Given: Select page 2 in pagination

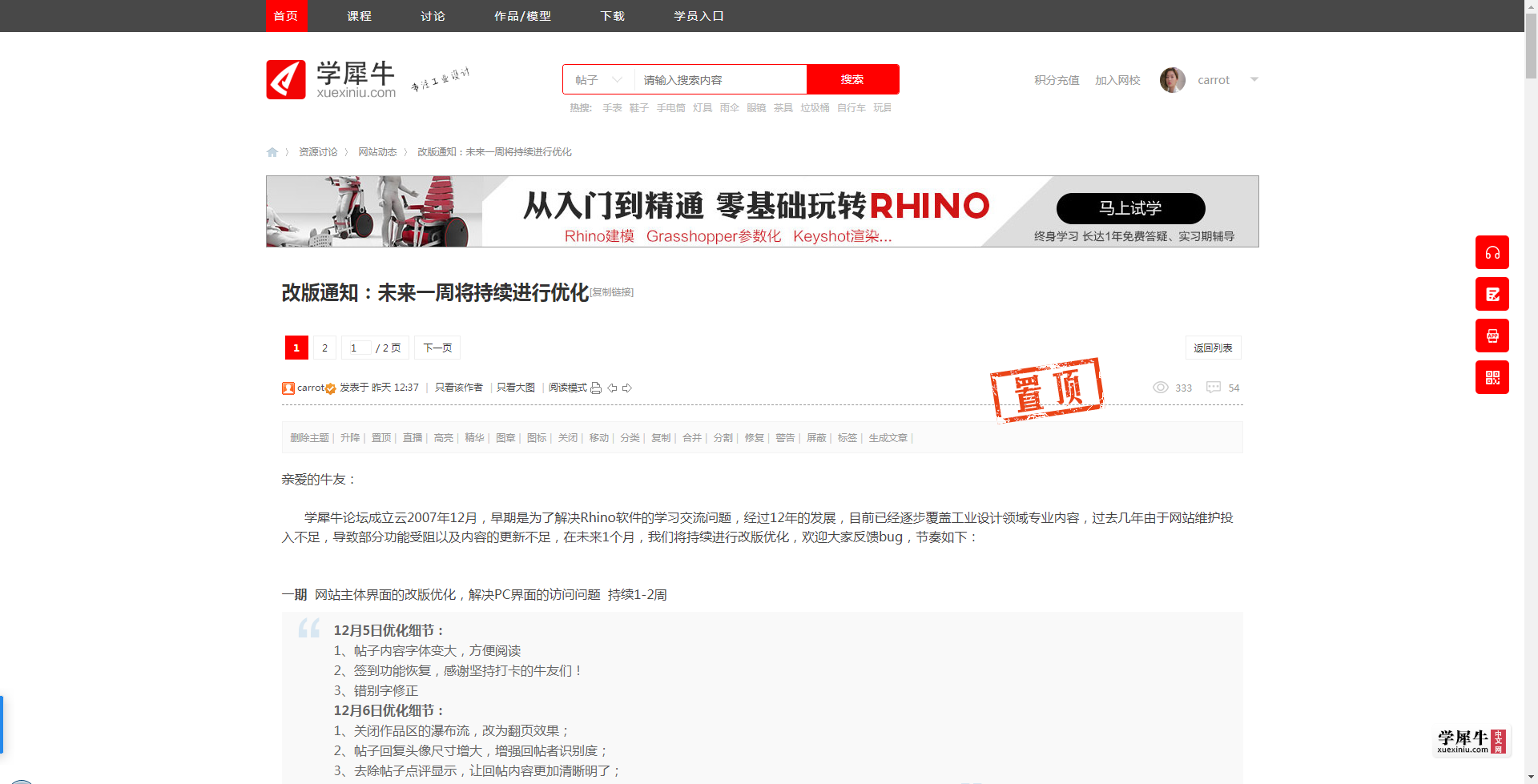Looking at the screenshot, I should (x=324, y=348).
